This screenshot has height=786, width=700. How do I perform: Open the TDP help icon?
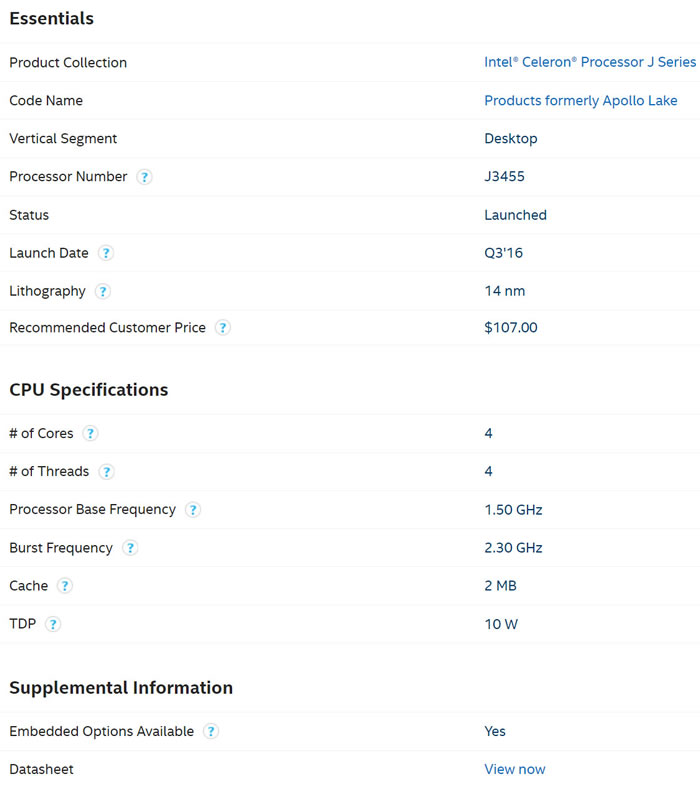pos(53,624)
